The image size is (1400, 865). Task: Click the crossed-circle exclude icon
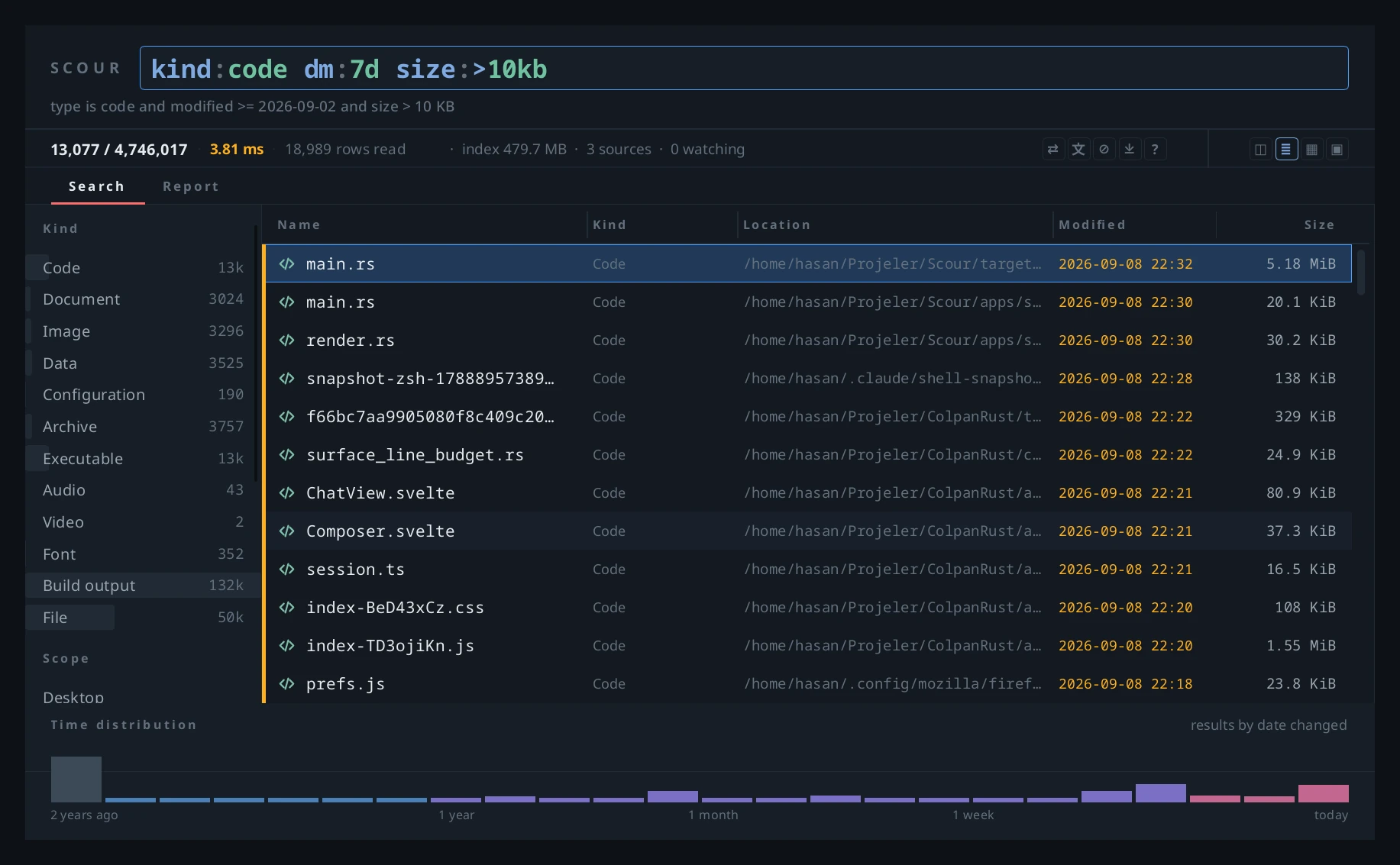[x=1104, y=150]
